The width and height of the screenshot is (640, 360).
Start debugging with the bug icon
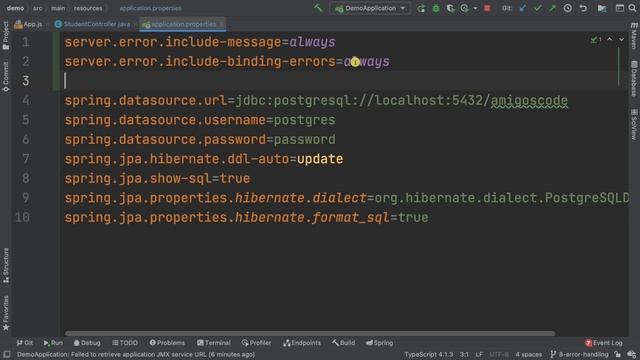[x=436, y=8]
